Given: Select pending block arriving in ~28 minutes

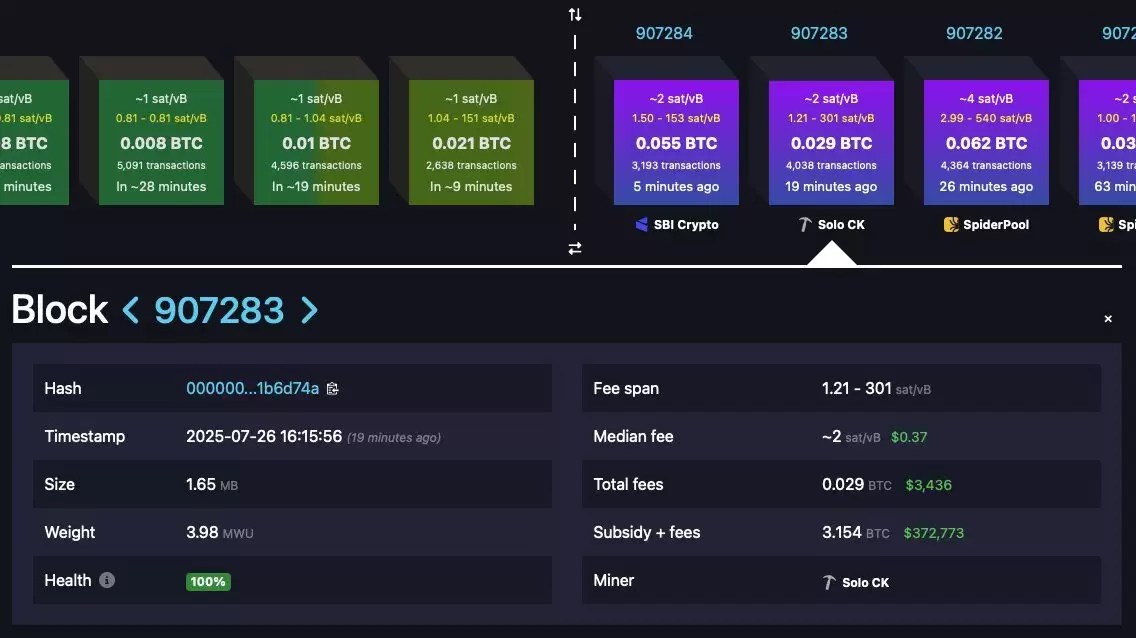Looking at the screenshot, I should (161, 142).
